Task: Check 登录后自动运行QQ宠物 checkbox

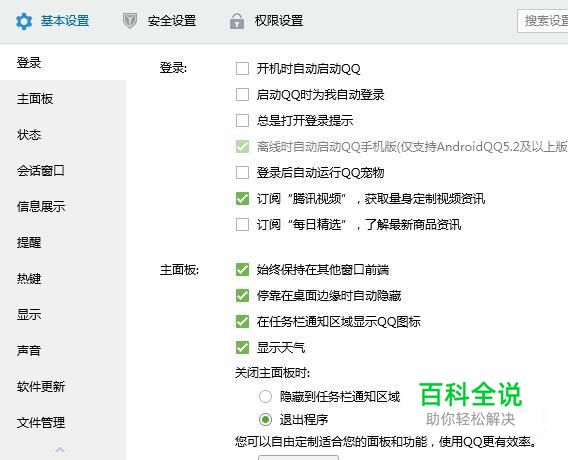Action: click(x=242, y=173)
